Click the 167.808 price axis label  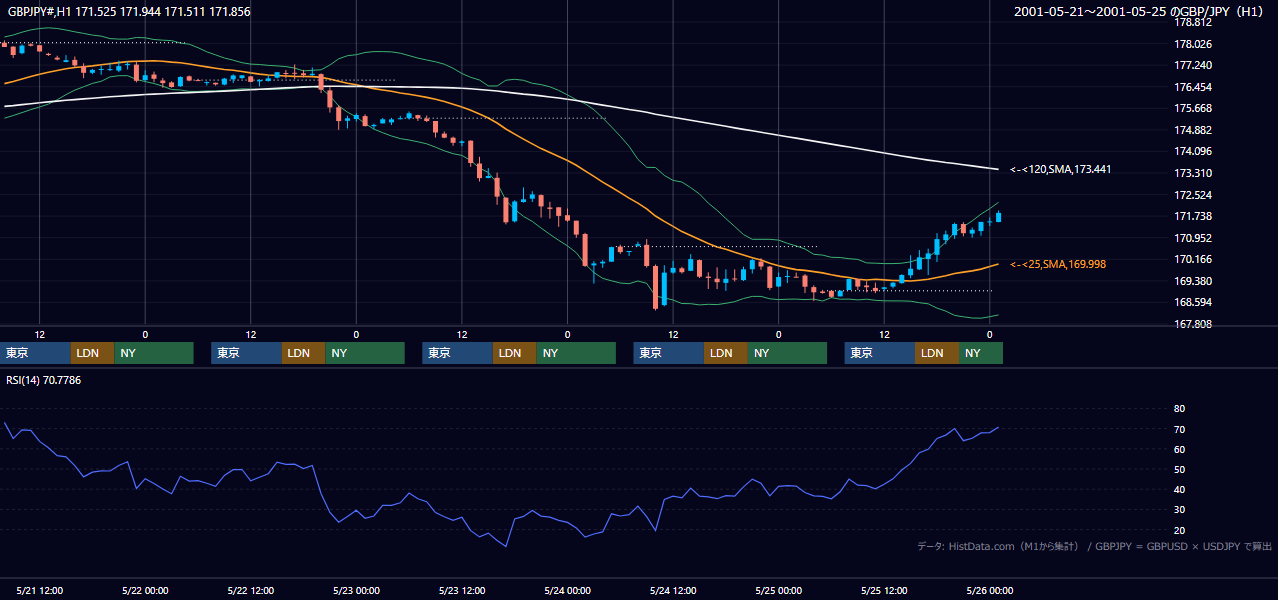tap(1193, 324)
